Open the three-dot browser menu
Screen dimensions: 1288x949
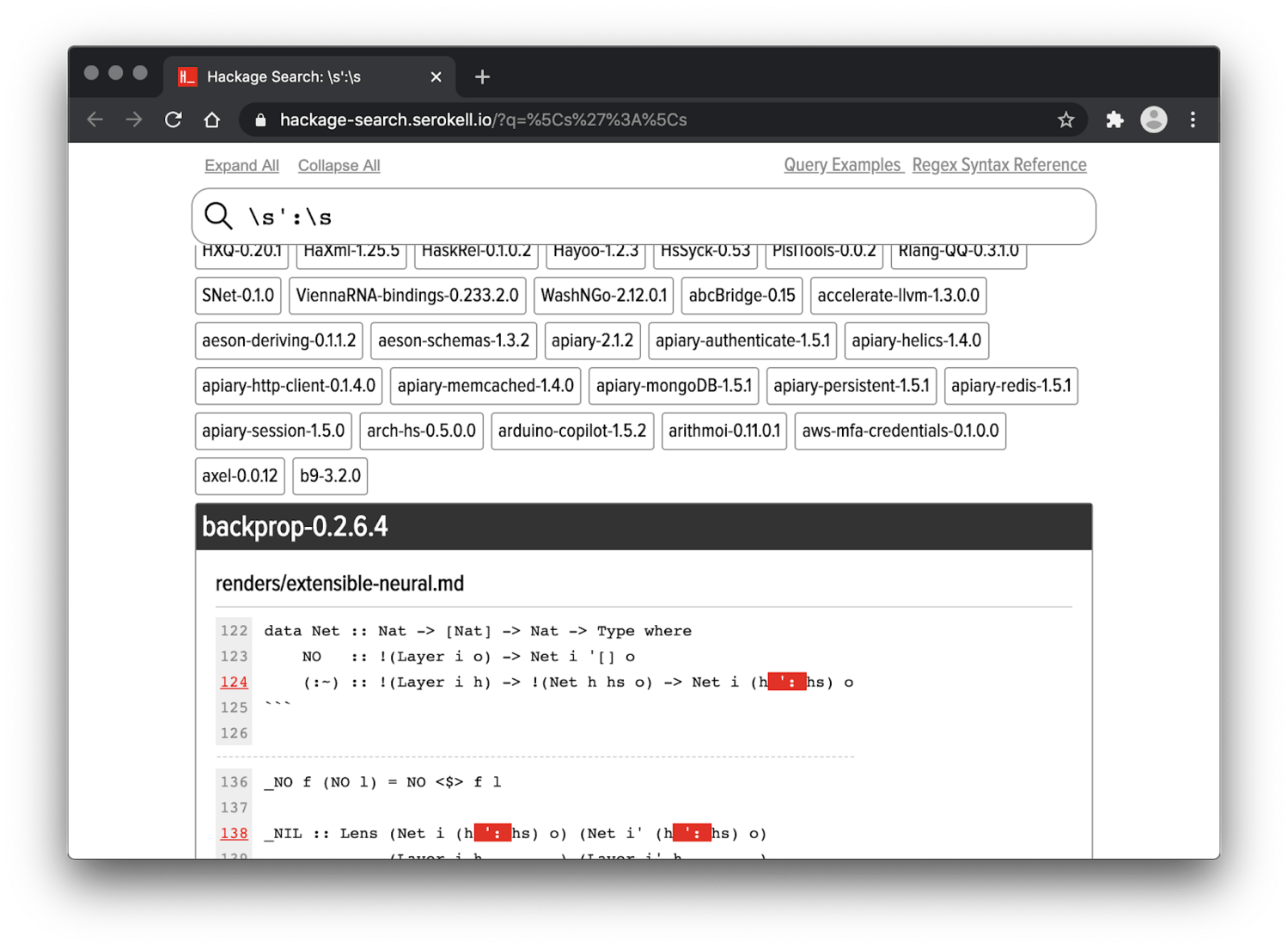(x=1193, y=119)
